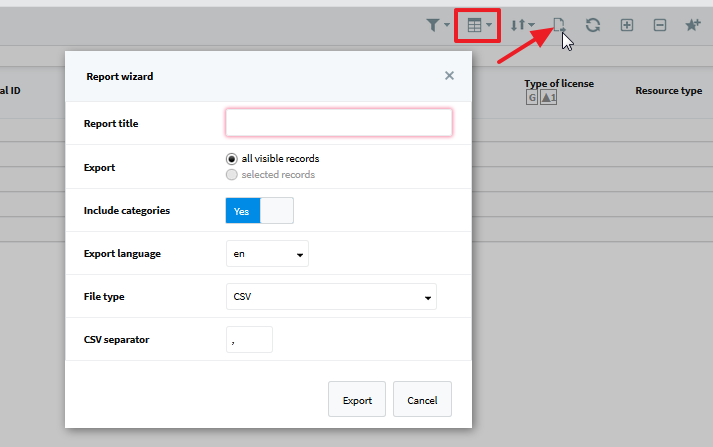
Task: Collapse all rows with minus icon
Action: tap(660, 25)
